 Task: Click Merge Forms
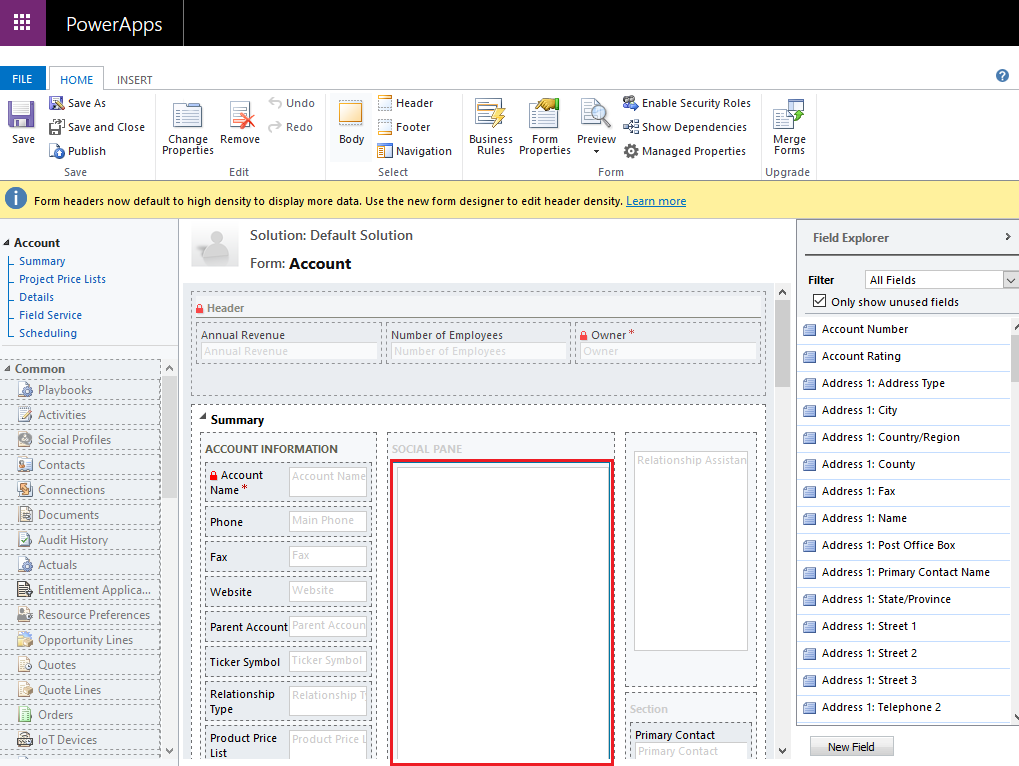(x=789, y=127)
